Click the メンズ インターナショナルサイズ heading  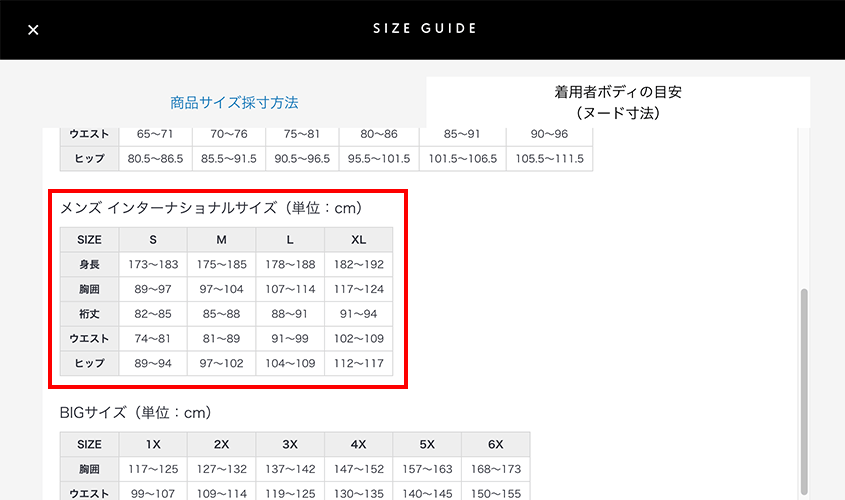coord(212,208)
